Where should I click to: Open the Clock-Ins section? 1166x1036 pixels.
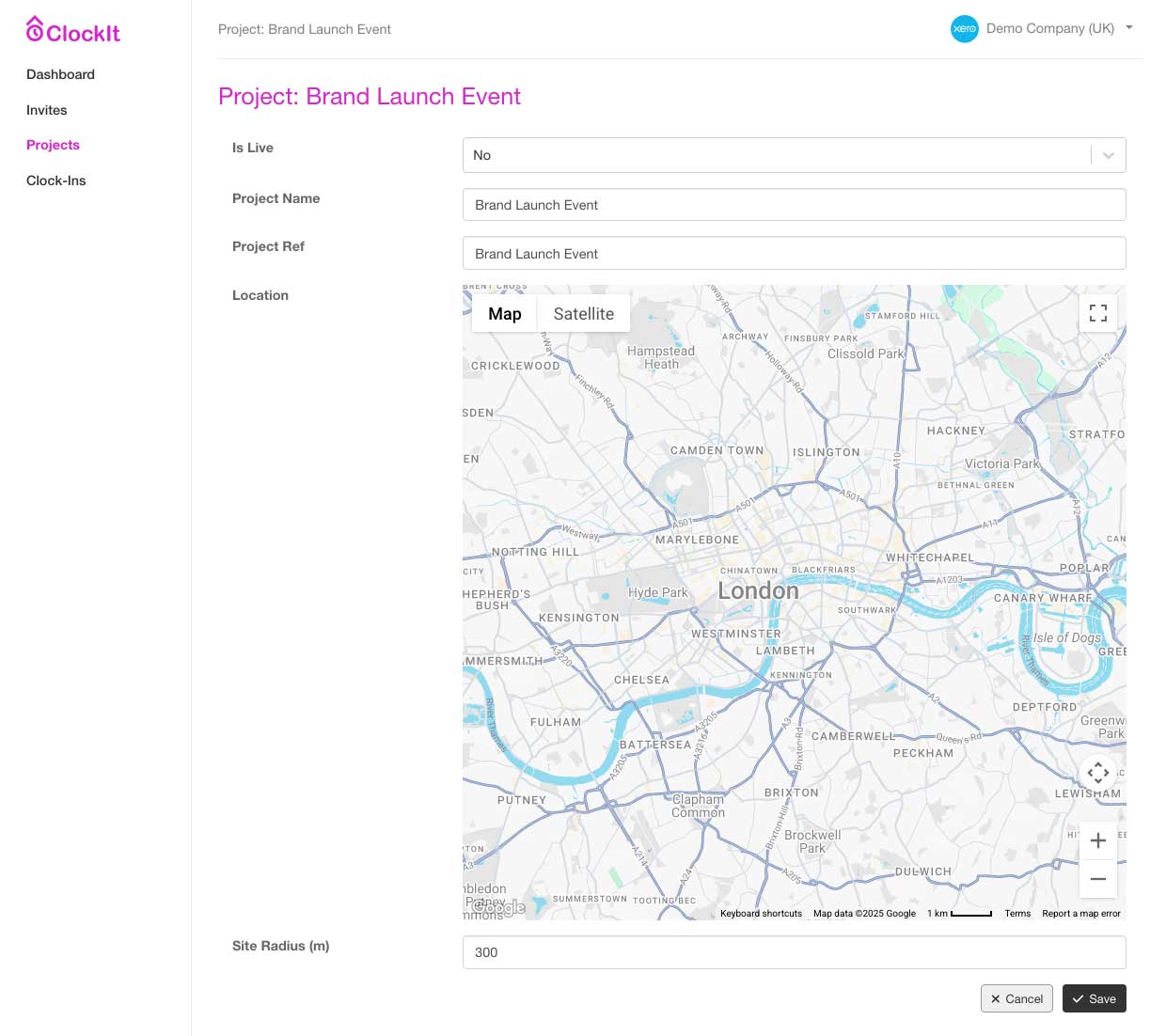coord(55,181)
